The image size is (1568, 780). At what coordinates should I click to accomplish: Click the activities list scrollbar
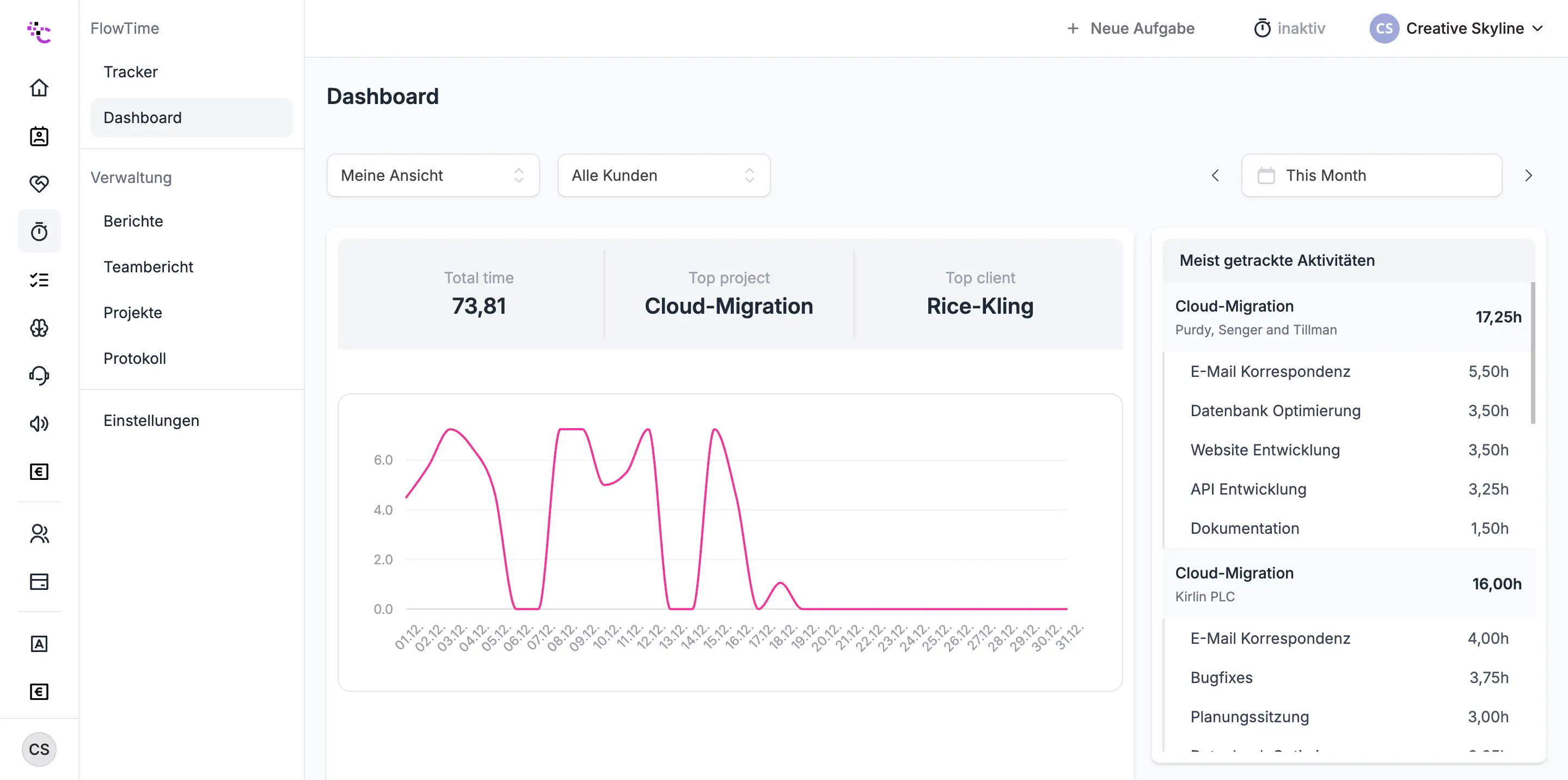pos(1532,353)
